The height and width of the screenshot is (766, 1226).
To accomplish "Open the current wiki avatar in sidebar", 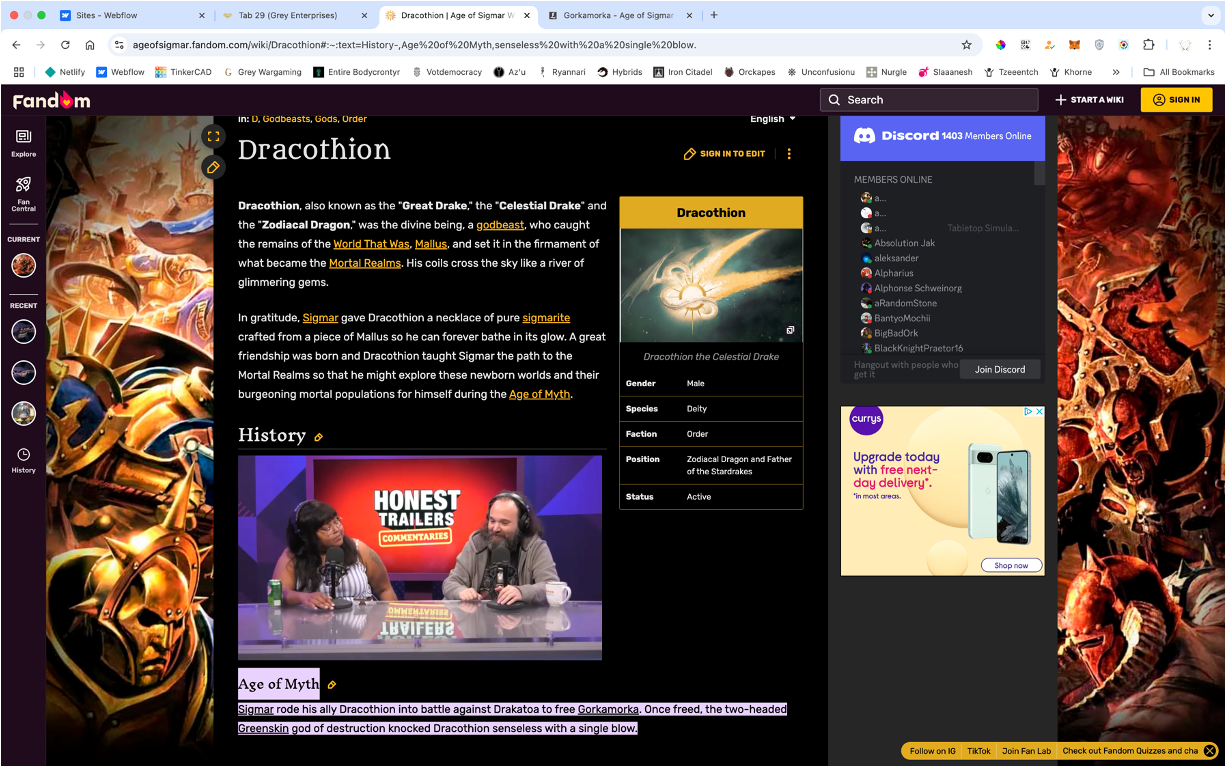I will [x=24, y=265].
